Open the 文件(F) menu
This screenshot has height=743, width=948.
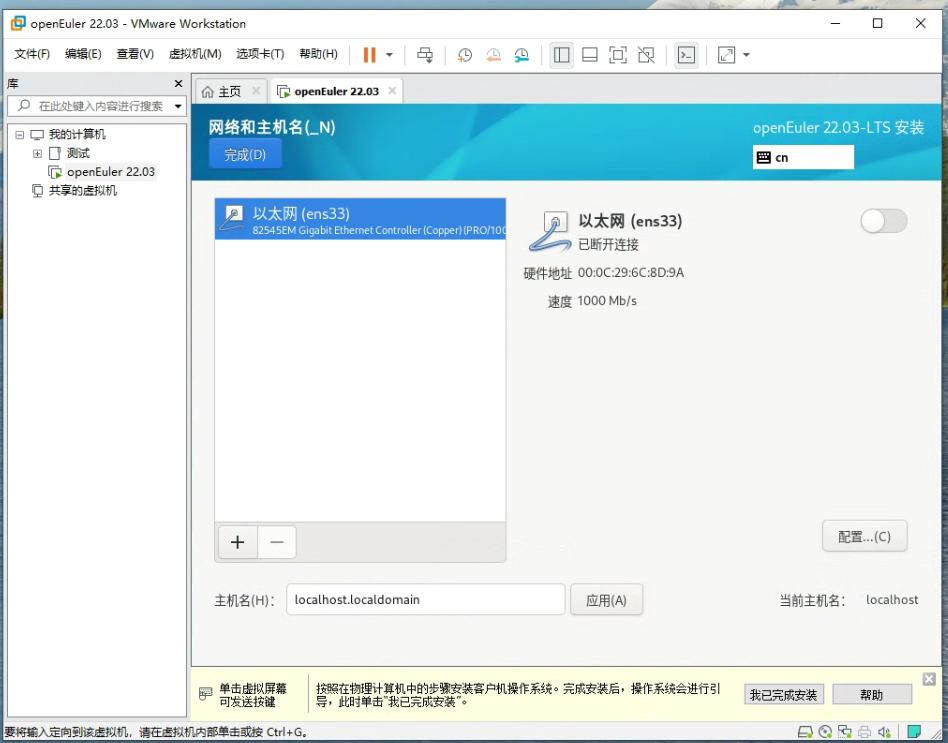click(x=32, y=54)
